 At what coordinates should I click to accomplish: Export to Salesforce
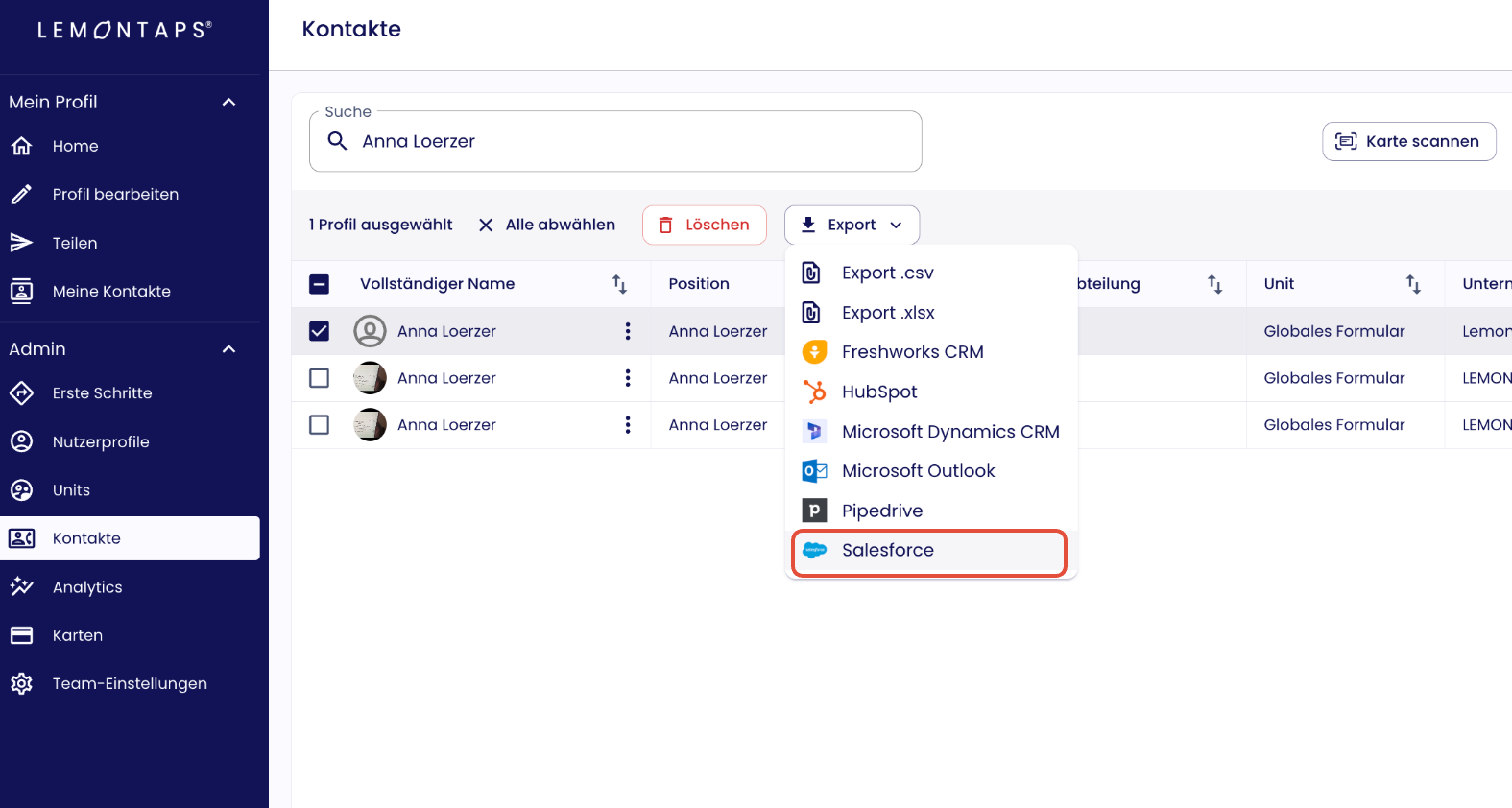point(929,551)
